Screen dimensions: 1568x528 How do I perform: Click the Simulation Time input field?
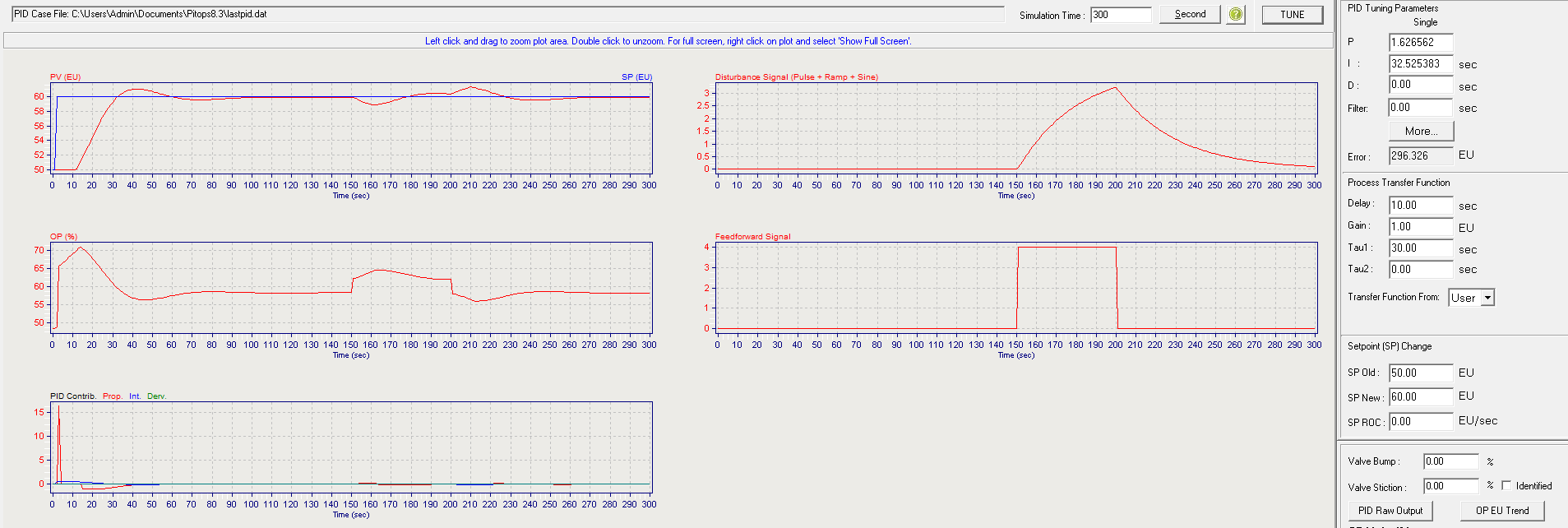pyautogui.click(x=1120, y=15)
